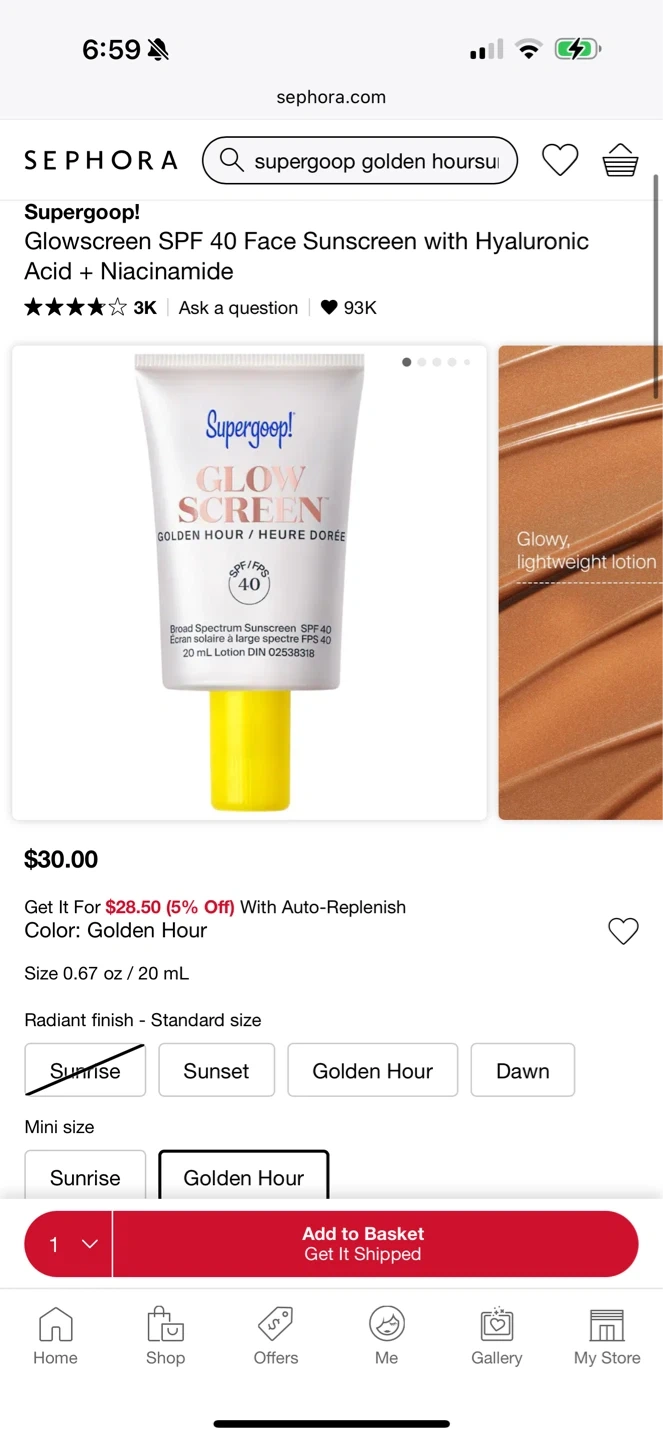Viewport: 663px width, 1440px height.
Task: Expand the quantity dropdown
Action: pyautogui.click(x=69, y=1244)
